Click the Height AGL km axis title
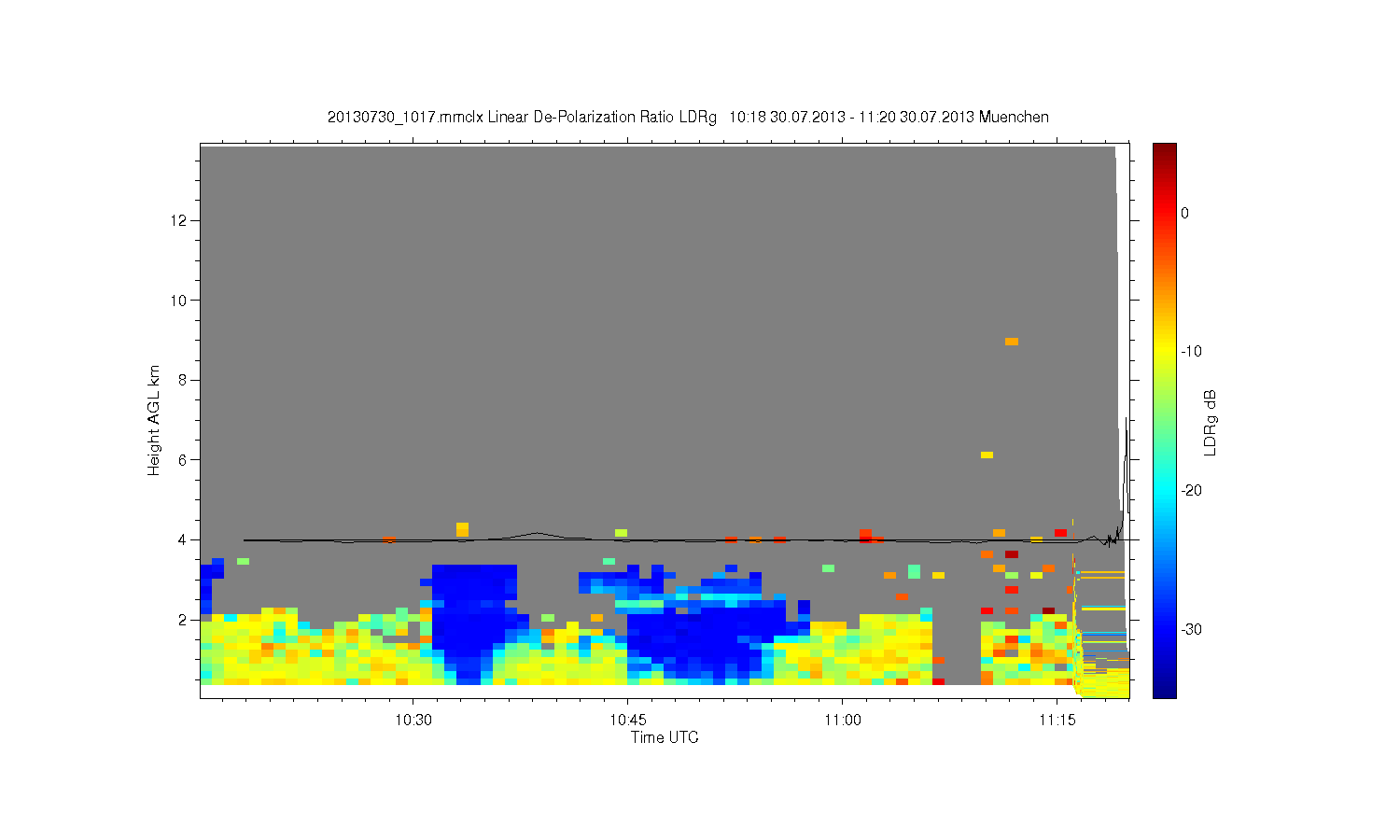 tap(154, 420)
